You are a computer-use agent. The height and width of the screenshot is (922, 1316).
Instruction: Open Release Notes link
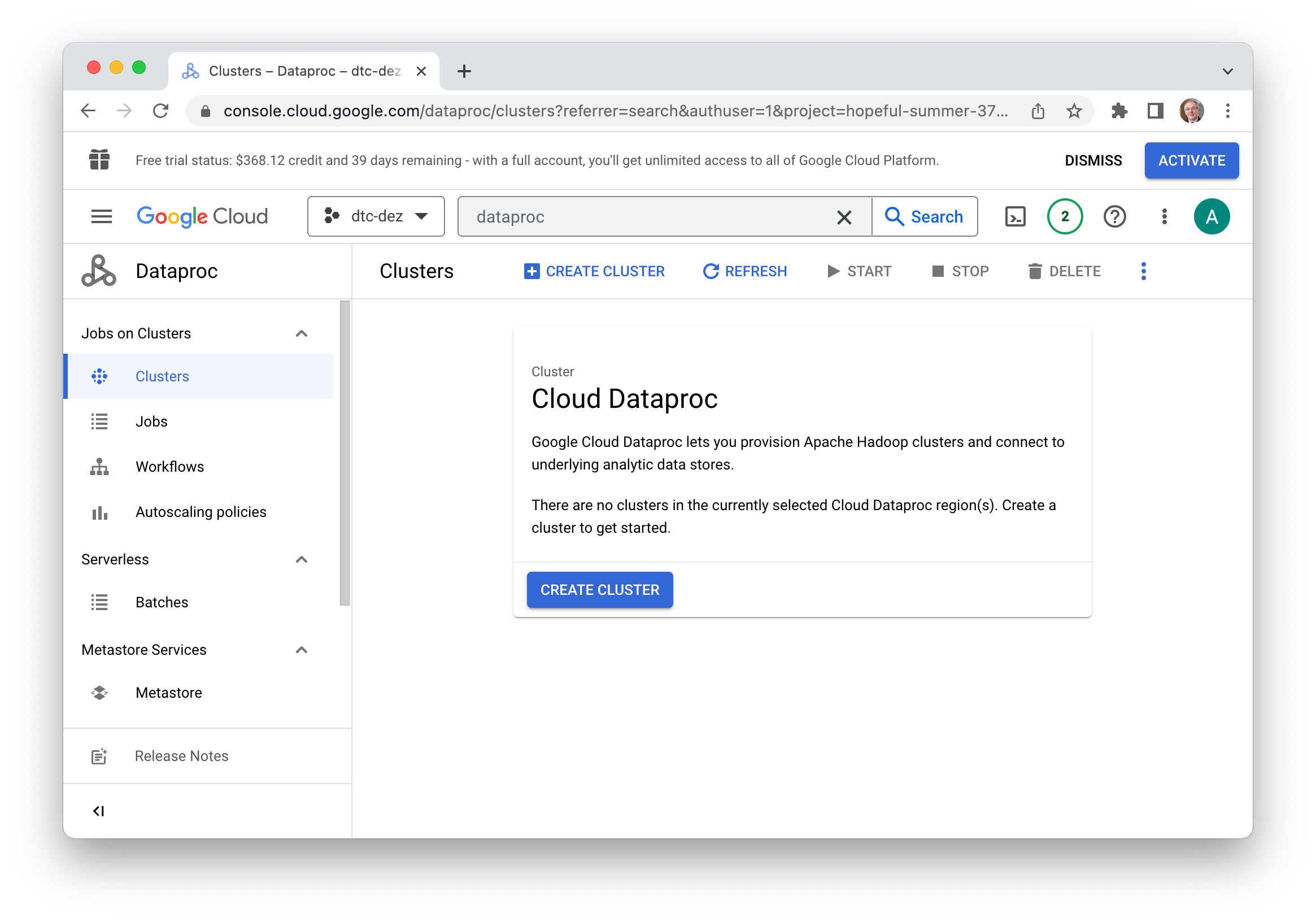181,756
